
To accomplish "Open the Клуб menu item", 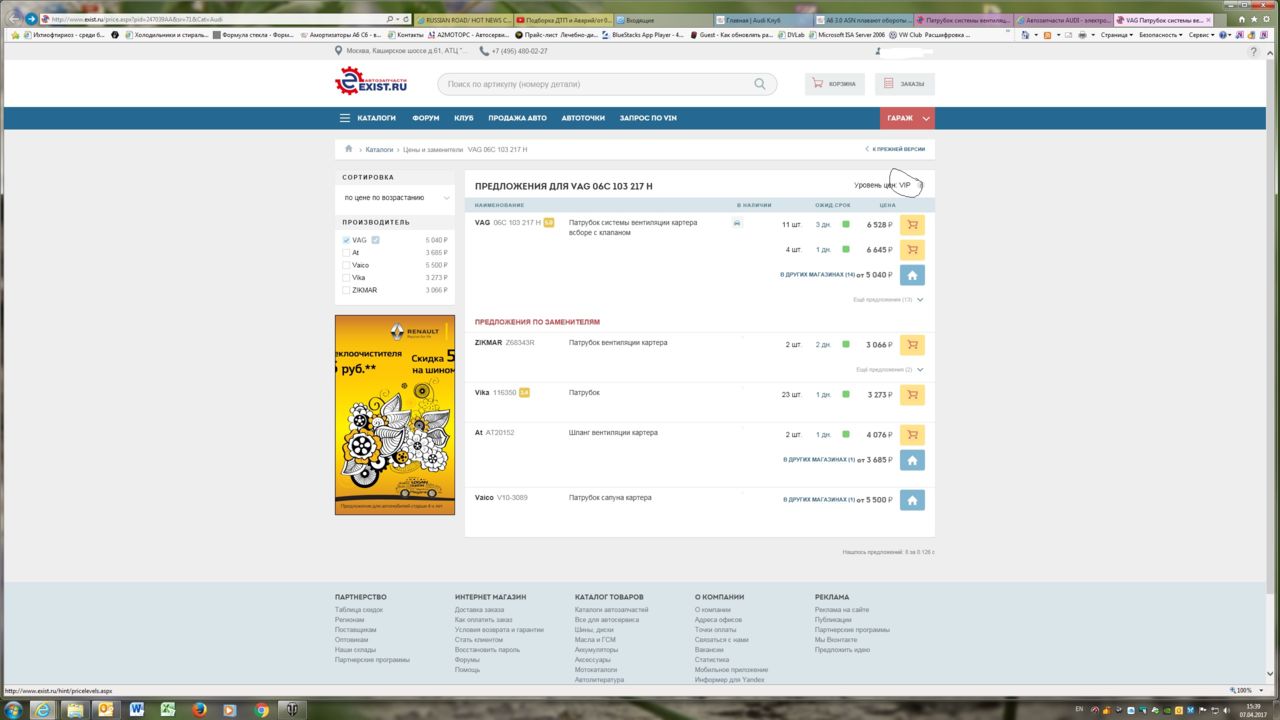I will click(x=464, y=118).
